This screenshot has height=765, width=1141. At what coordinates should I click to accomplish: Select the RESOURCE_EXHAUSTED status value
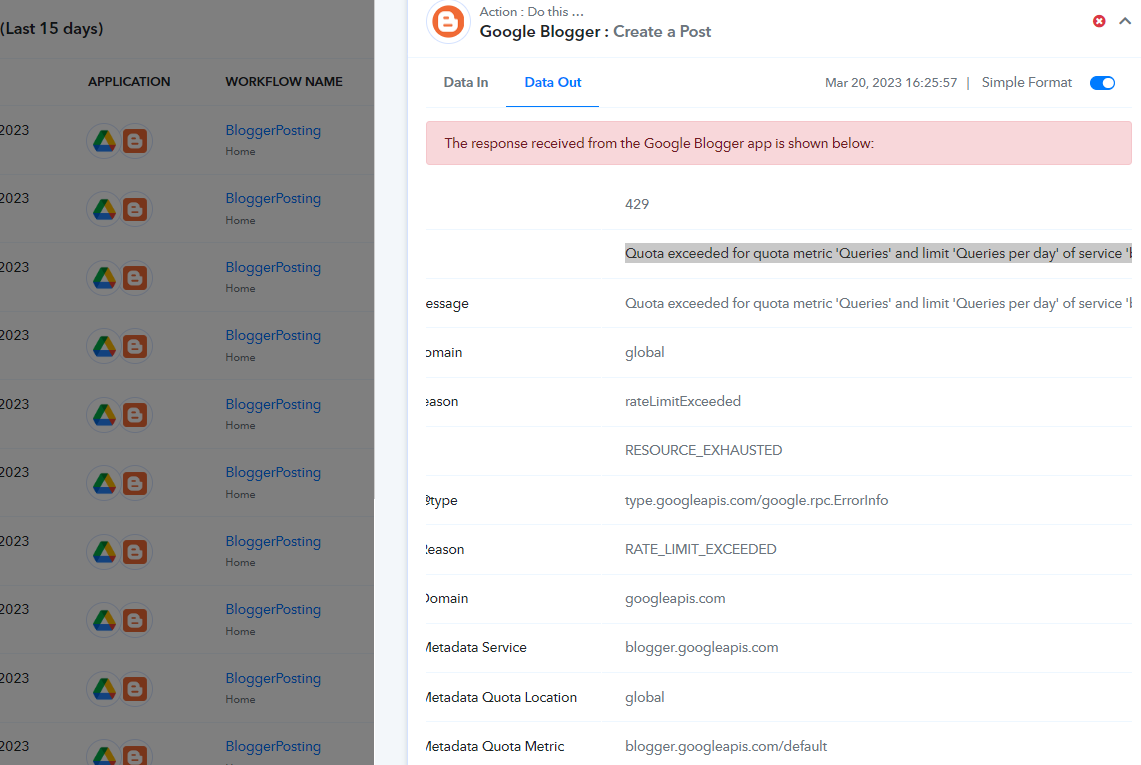click(x=703, y=451)
